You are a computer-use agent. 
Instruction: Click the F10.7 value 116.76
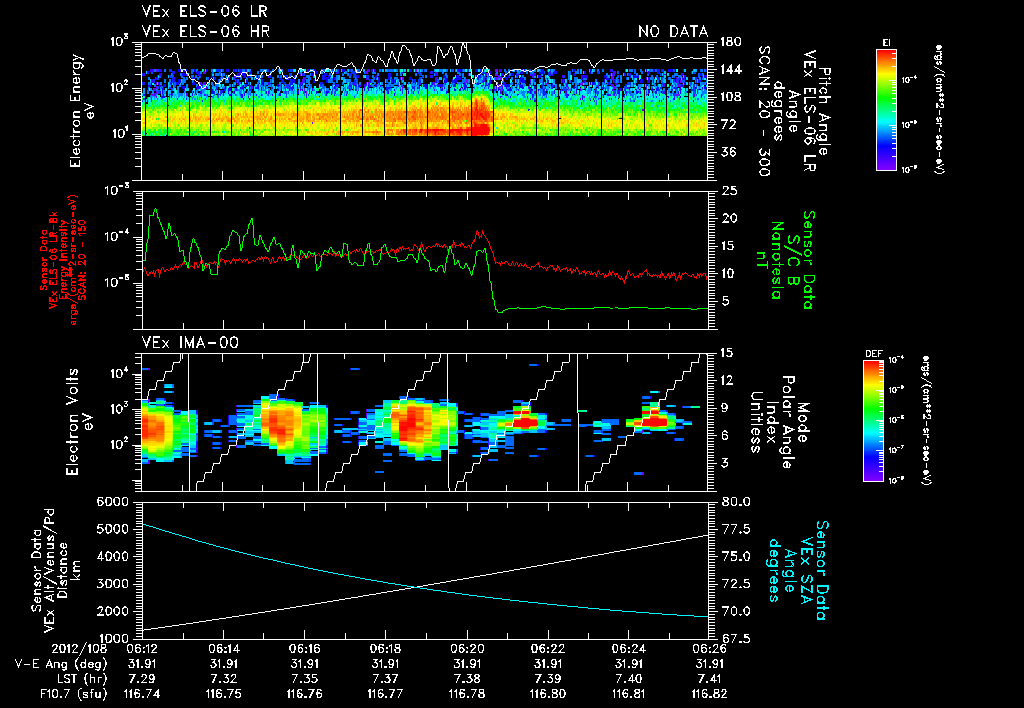point(304,694)
